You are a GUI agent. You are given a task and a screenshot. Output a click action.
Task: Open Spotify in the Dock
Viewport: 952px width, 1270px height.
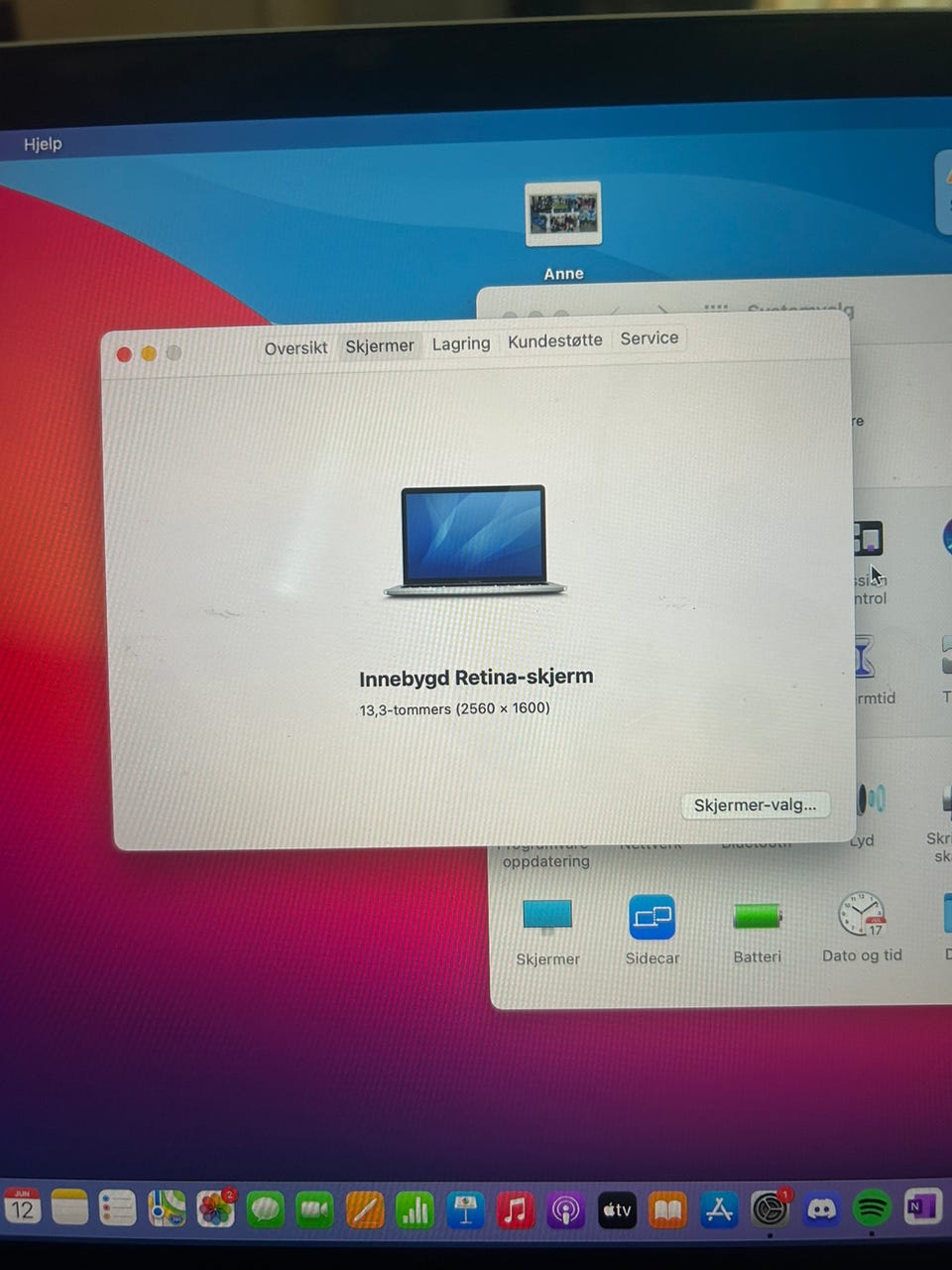click(872, 1207)
